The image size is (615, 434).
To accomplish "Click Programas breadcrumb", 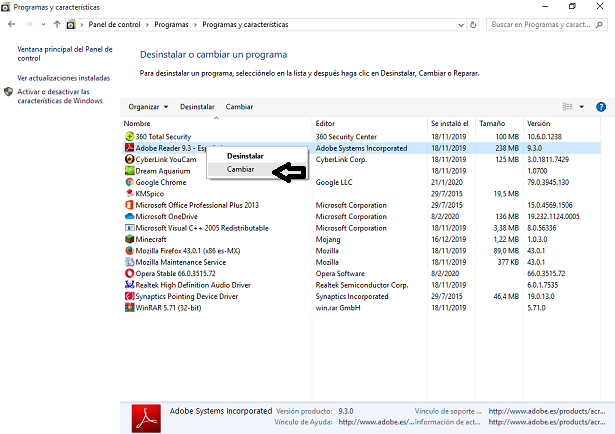I will point(171,25).
